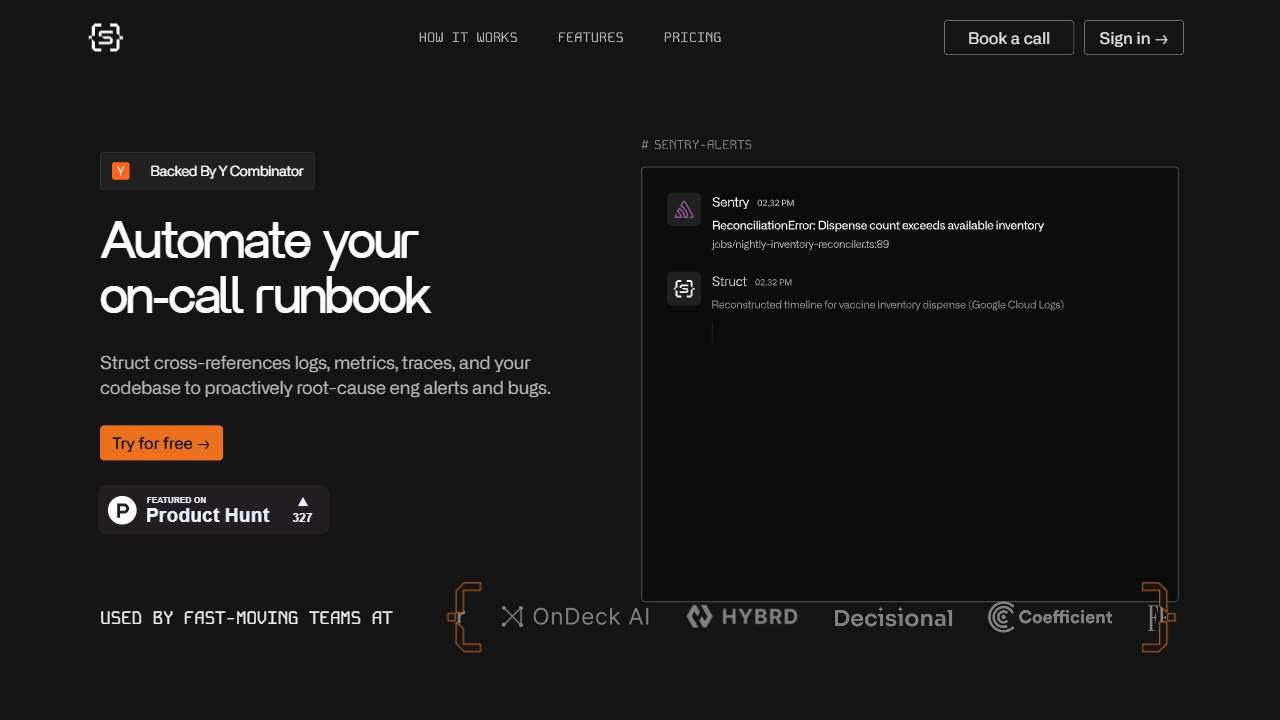Click the HYBRD company logo
This screenshot has height=720, width=1280.
(742, 617)
